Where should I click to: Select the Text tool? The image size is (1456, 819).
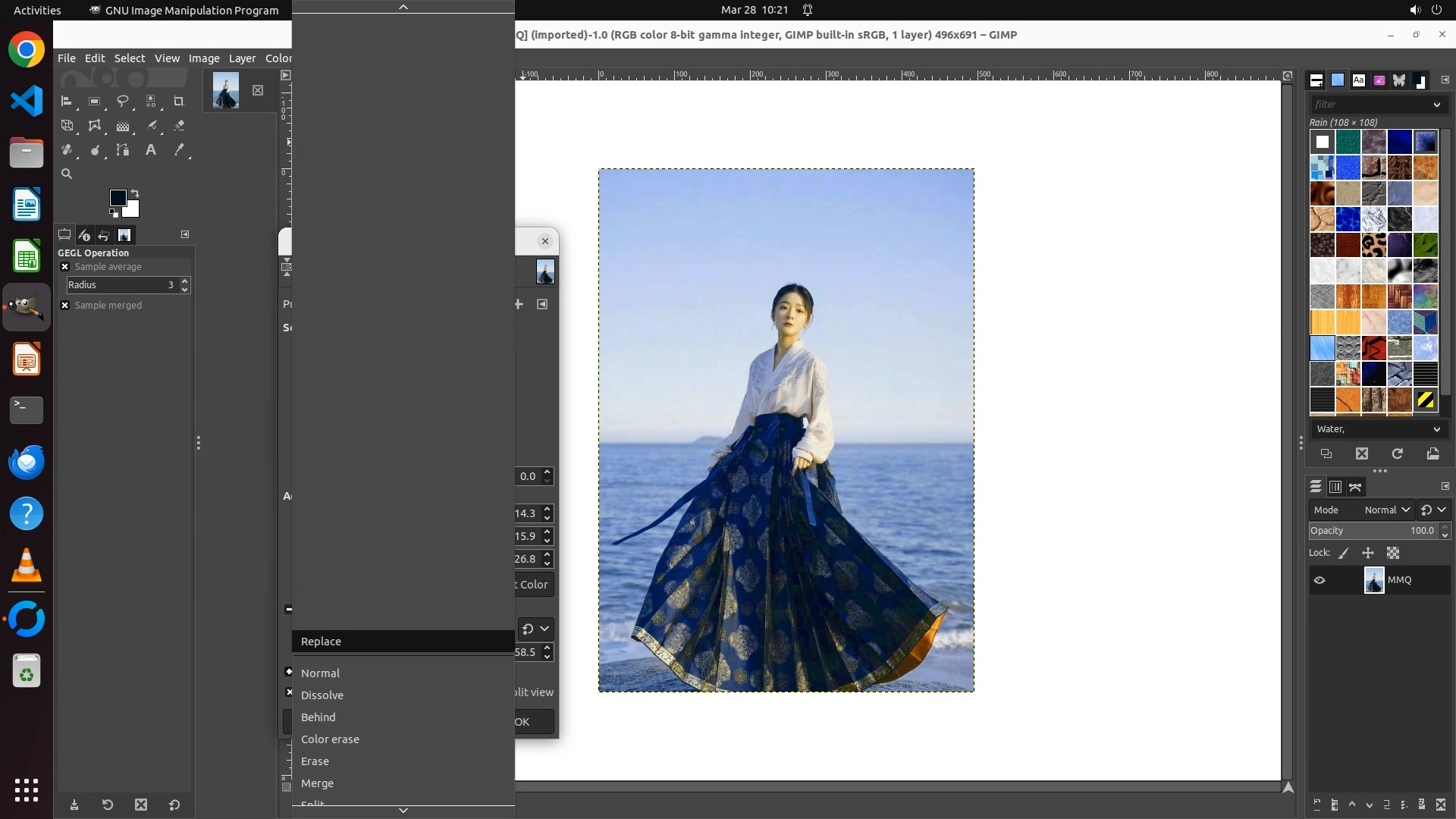click(x=151, y=150)
